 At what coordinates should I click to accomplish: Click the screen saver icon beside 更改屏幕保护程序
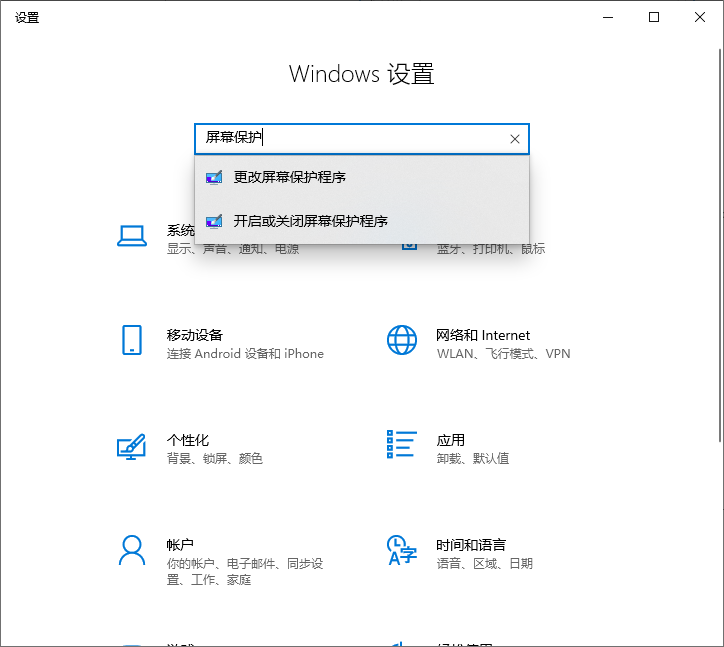click(214, 177)
